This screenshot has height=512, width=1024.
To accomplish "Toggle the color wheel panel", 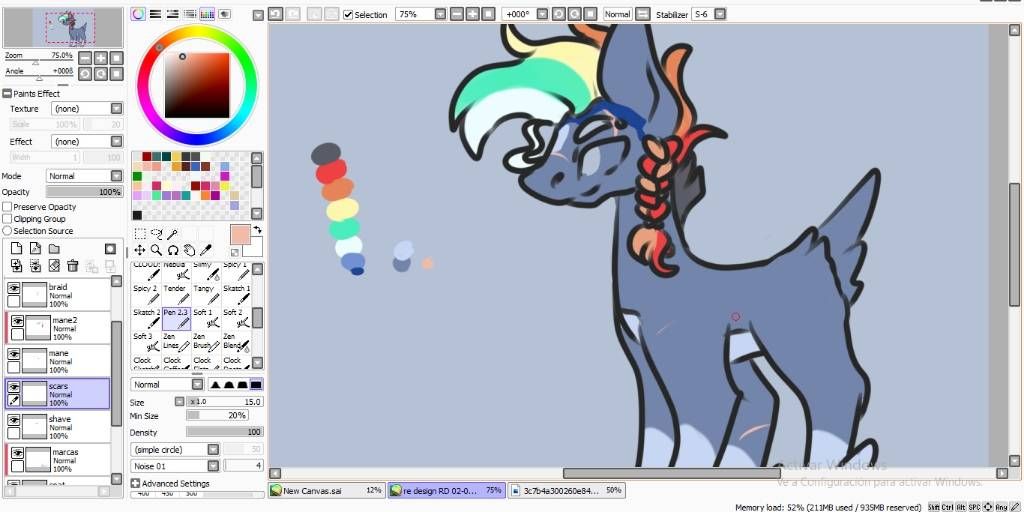I will [138, 14].
